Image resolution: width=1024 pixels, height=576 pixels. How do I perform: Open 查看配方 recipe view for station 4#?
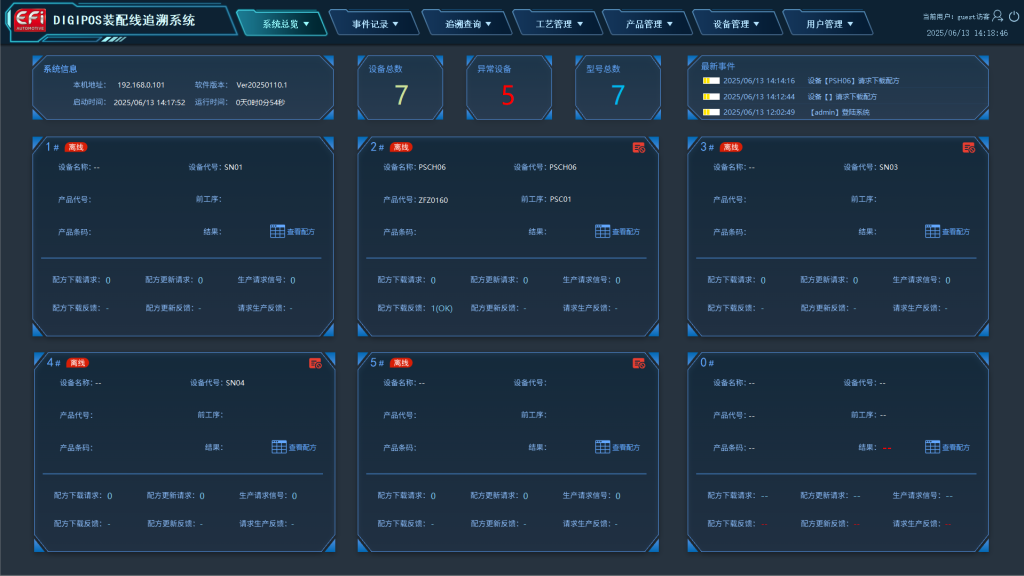click(294, 447)
